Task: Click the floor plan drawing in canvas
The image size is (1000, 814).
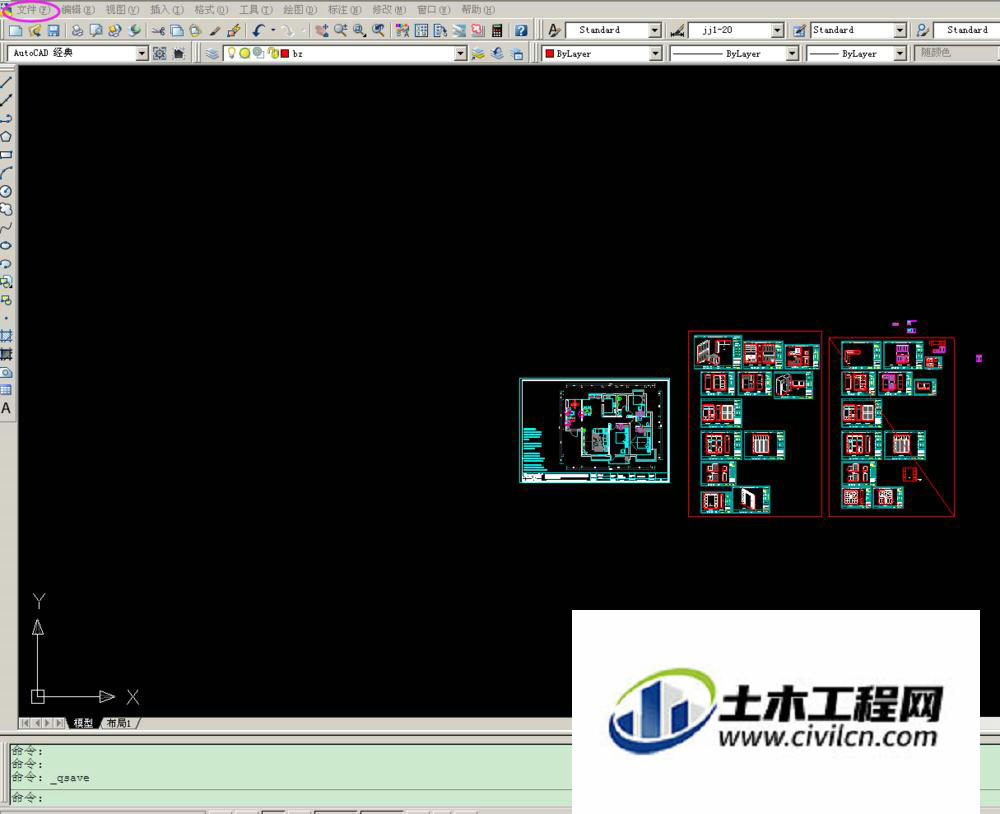Action: click(594, 430)
